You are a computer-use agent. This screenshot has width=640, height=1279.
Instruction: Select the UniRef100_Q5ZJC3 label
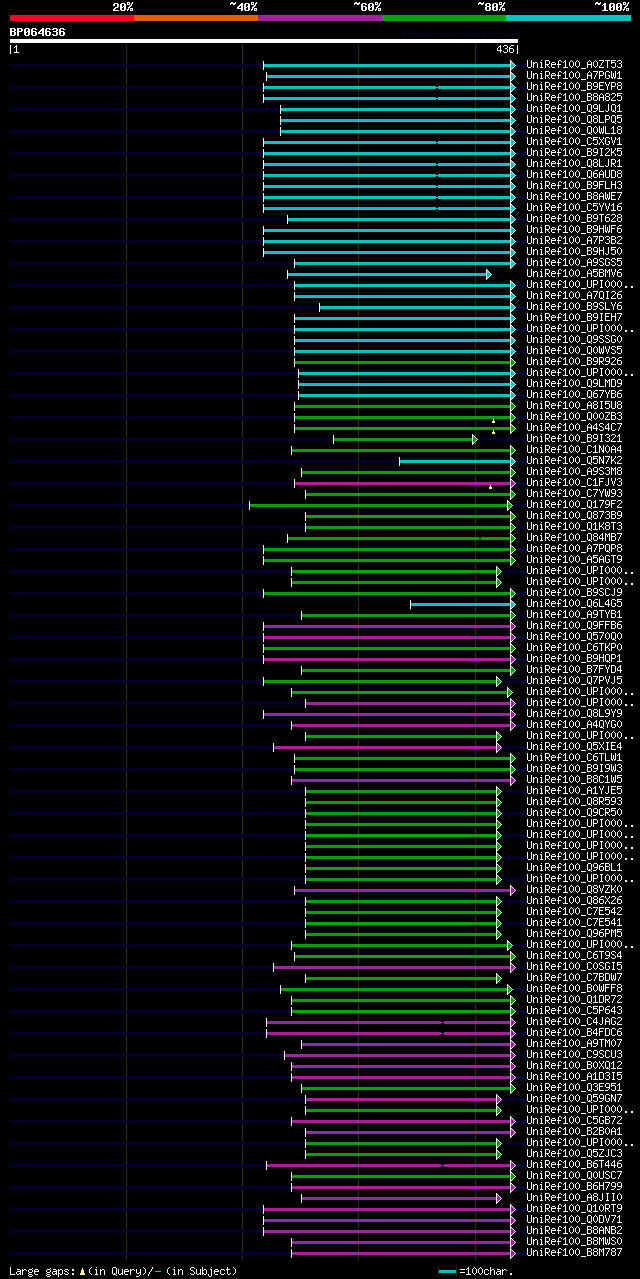574,1154
